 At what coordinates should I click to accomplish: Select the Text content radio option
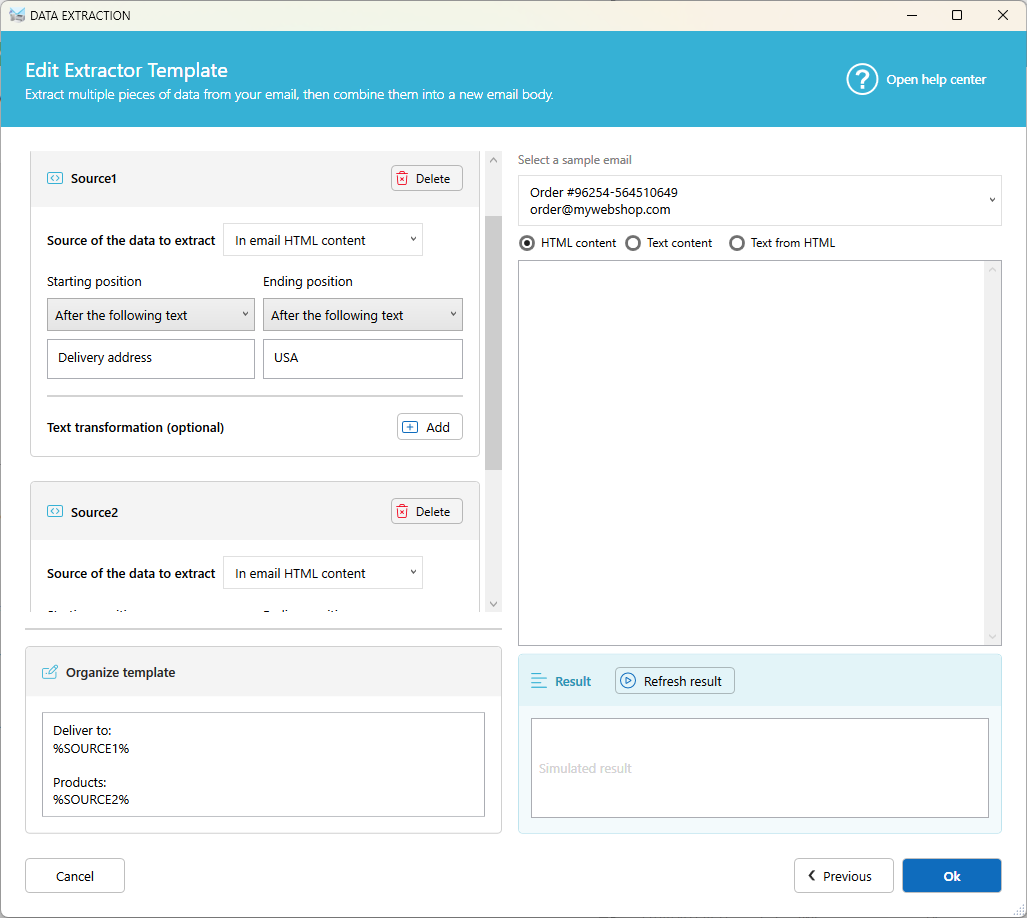tap(633, 243)
